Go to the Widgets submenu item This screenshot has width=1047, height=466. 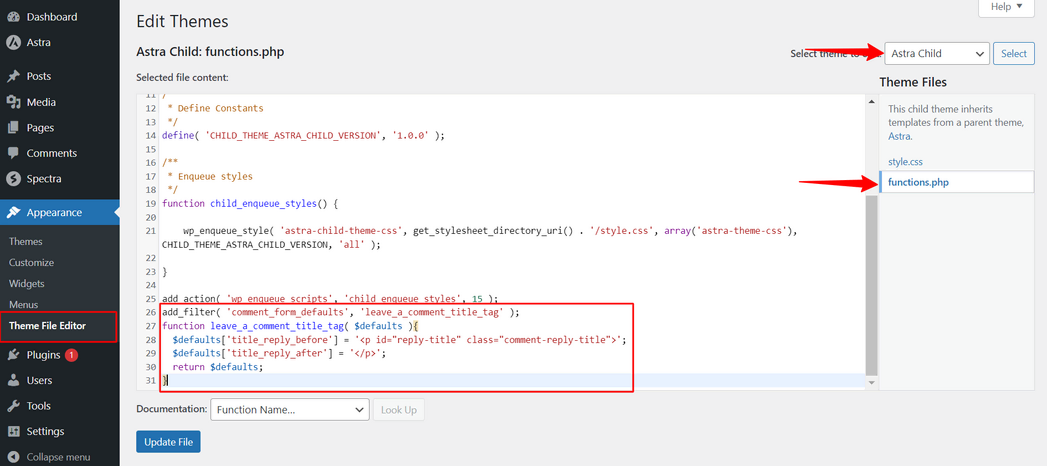(27, 283)
